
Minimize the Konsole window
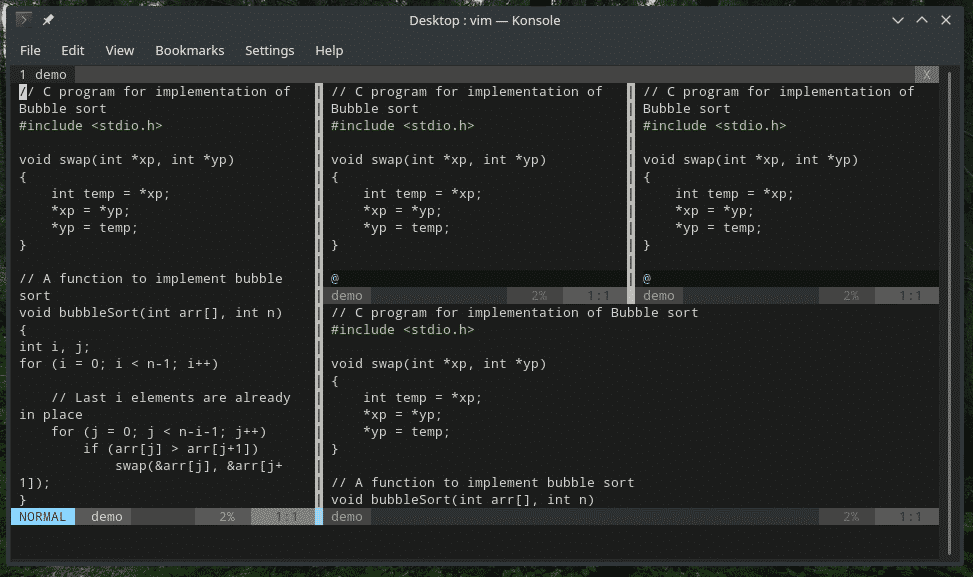(898, 20)
